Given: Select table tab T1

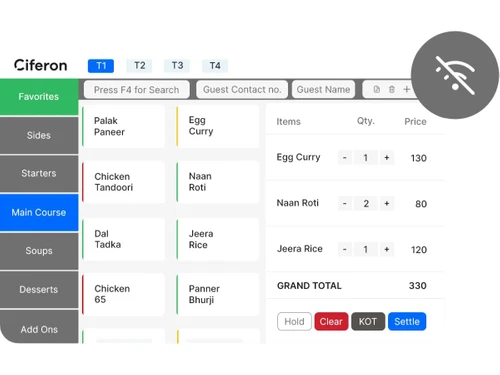Looking at the screenshot, I should (x=101, y=66).
